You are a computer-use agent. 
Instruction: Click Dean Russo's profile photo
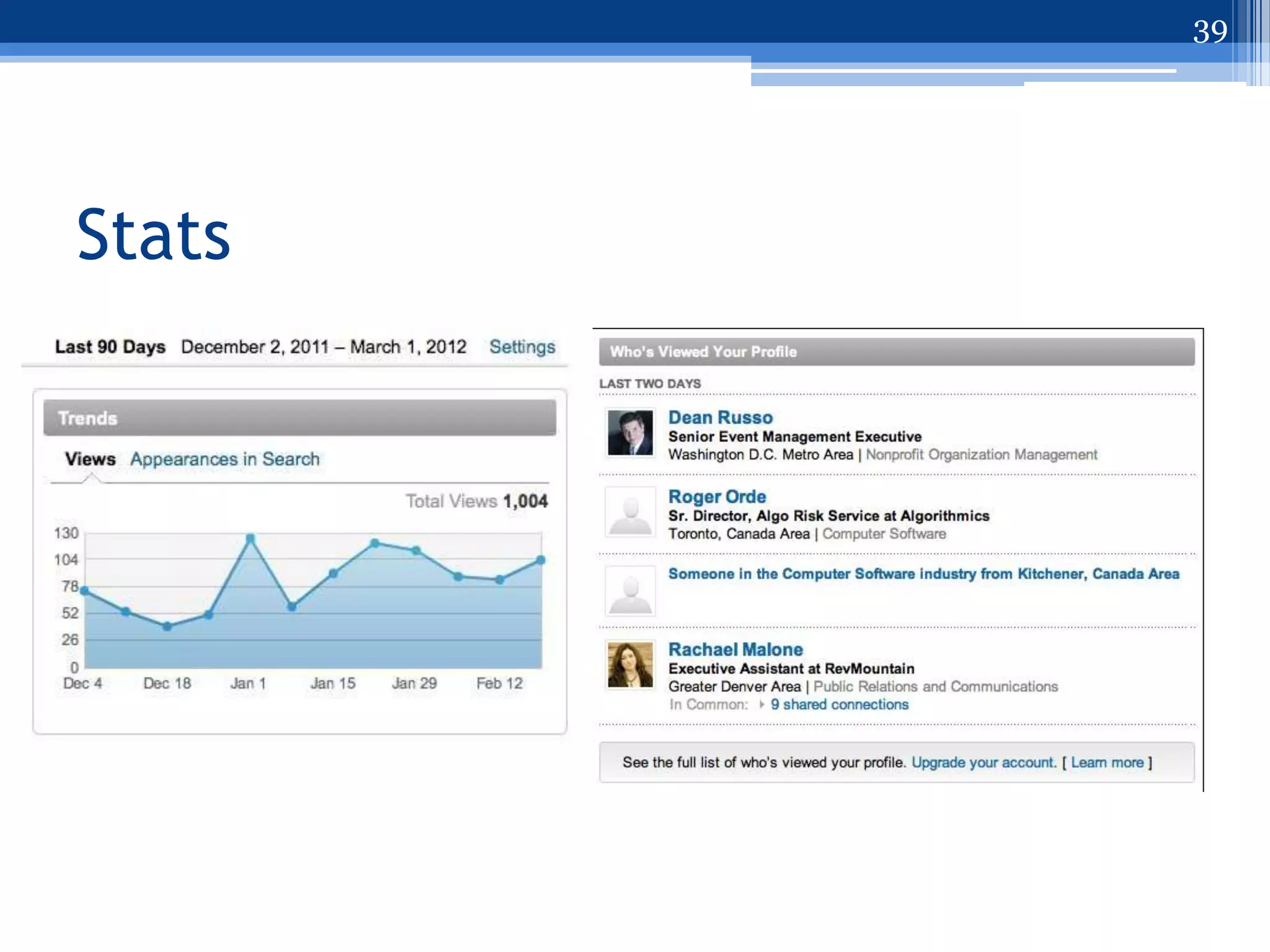pyautogui.click(x=630, y=433)
